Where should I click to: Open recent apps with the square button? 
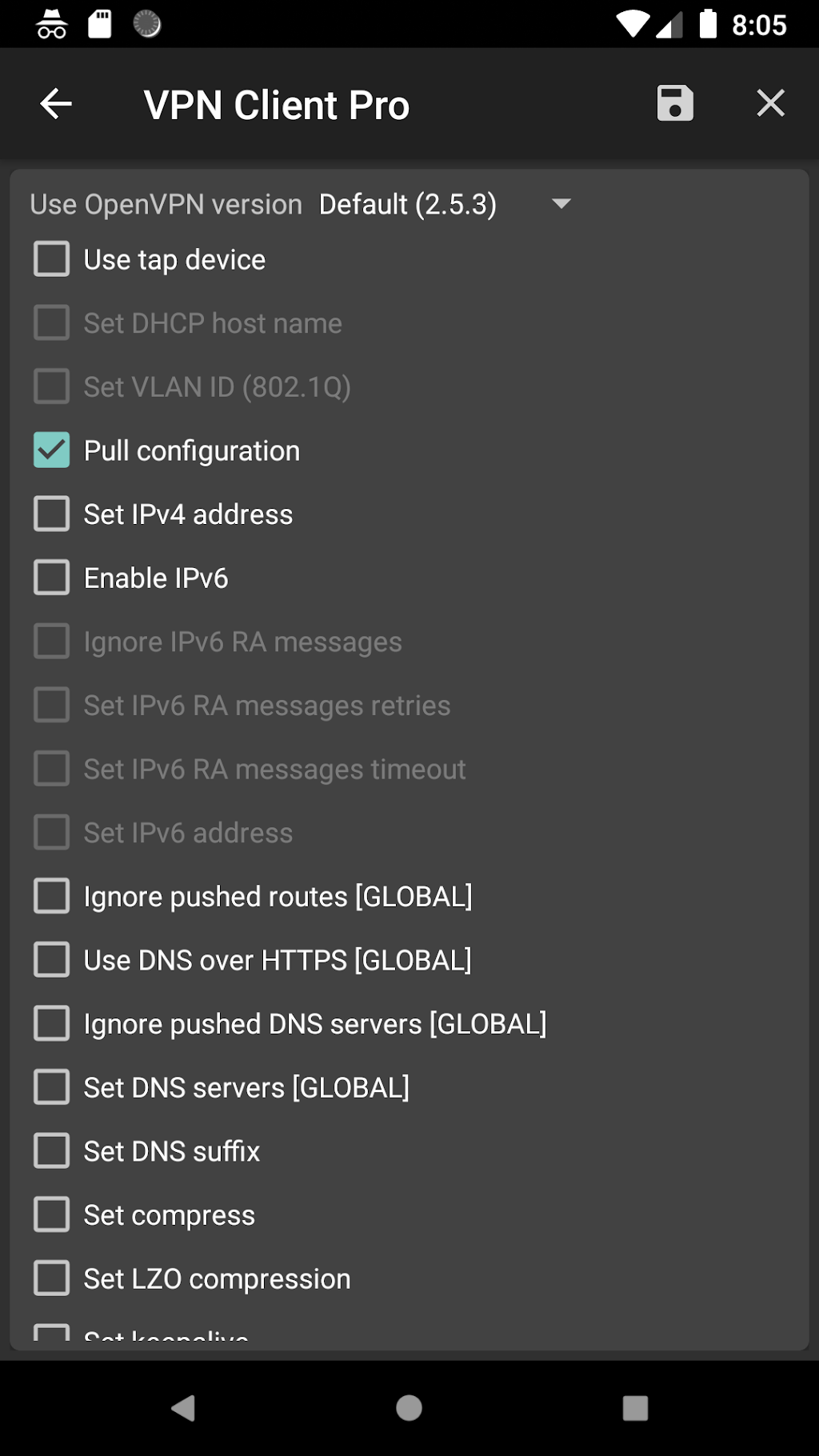pos(635,1408)
